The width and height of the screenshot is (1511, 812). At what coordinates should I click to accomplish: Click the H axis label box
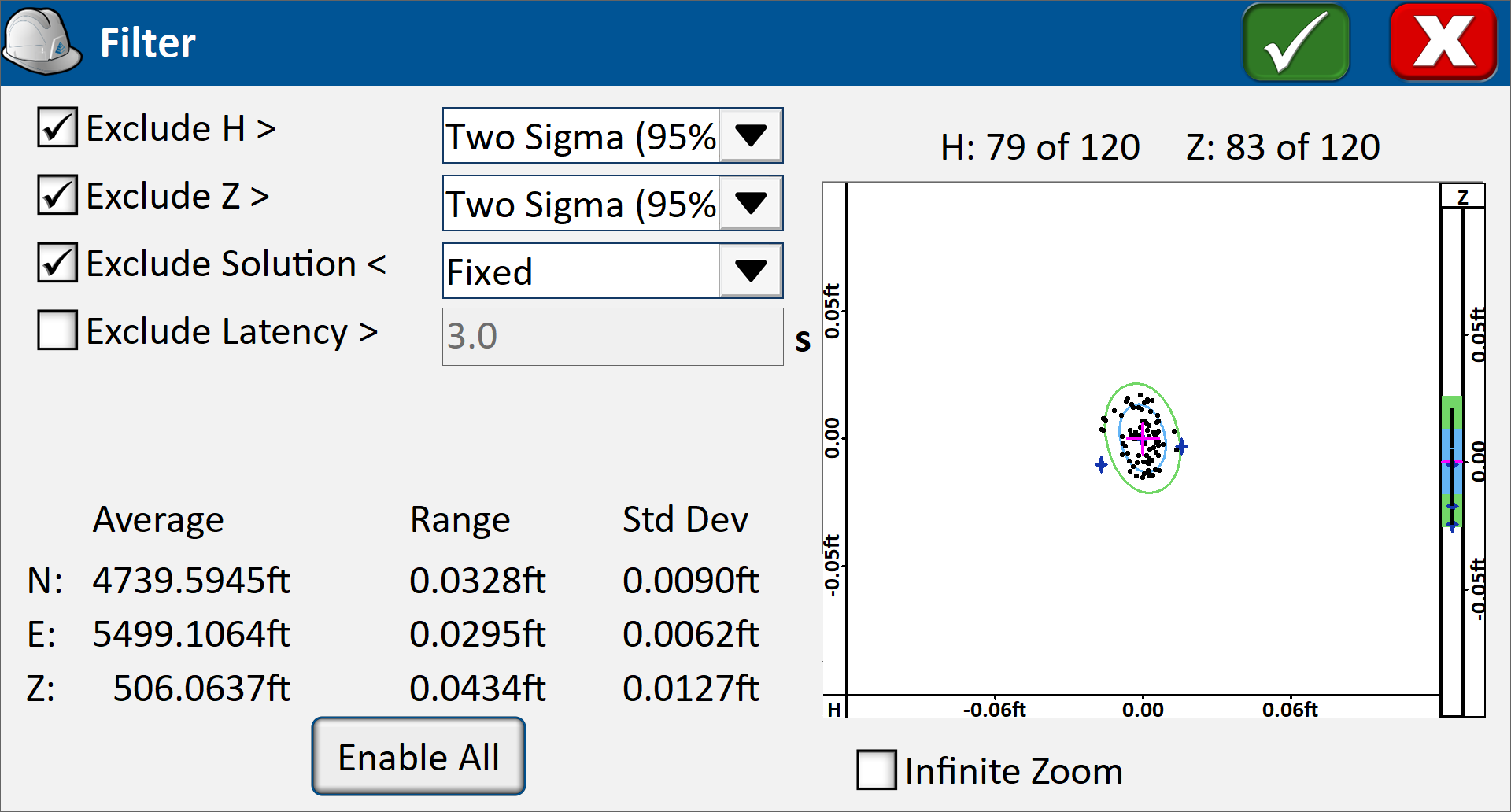click(x=833, y=708)
